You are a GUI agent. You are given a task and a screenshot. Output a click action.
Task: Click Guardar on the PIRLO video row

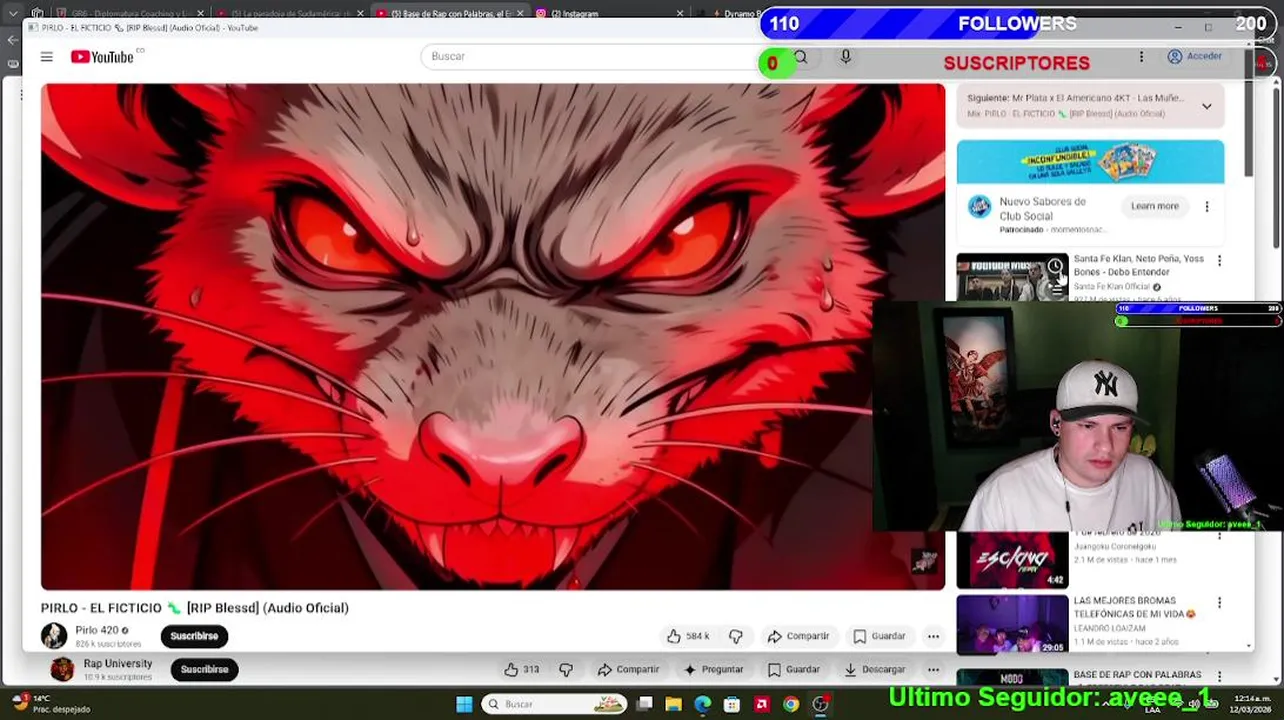point(880,636)
